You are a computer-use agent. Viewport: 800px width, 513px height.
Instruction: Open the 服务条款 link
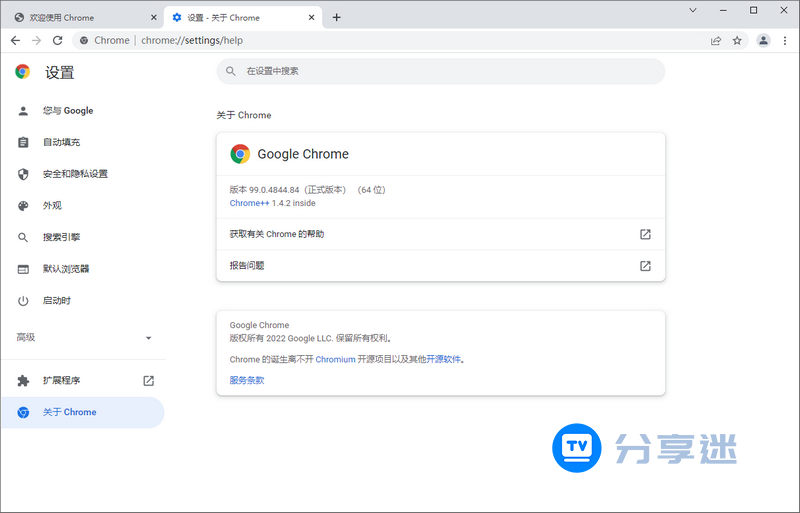click(247, 380)
